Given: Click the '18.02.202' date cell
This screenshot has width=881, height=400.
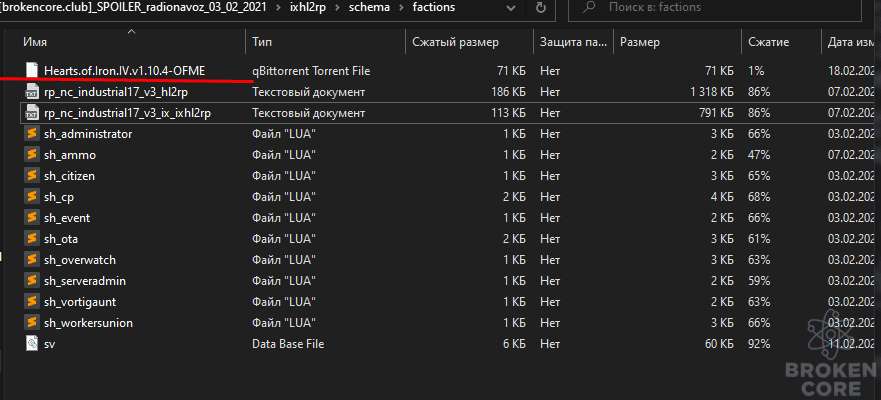Looking at the screenshot, I should 851,71.
